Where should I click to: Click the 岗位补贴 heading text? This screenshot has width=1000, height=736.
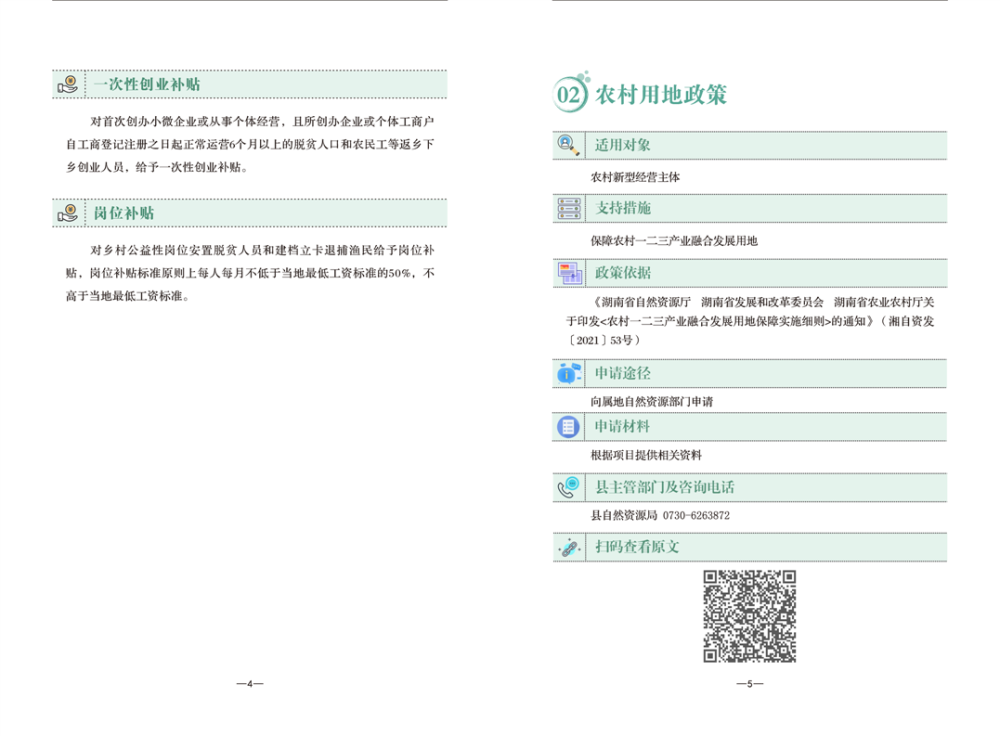(124, 213)
